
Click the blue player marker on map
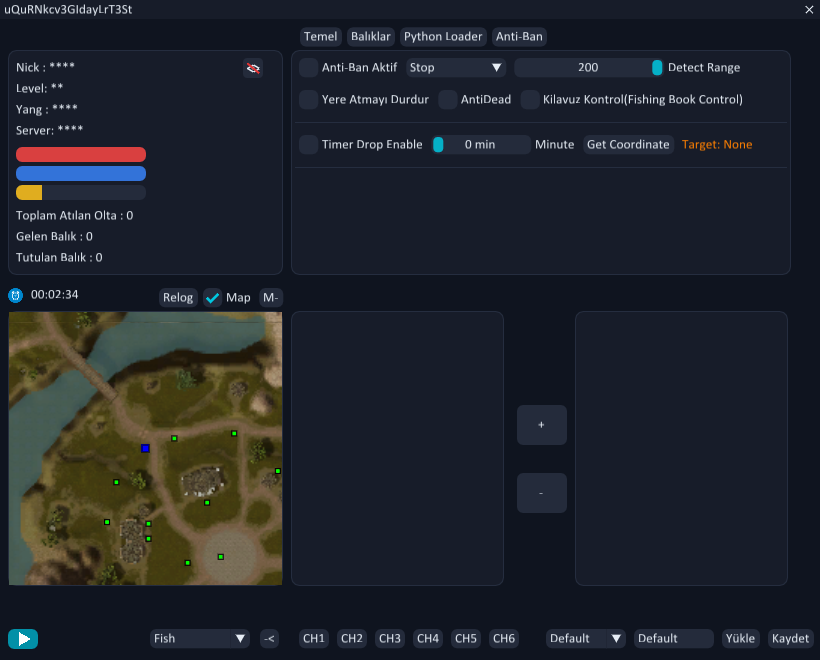(x=145, y=448)
